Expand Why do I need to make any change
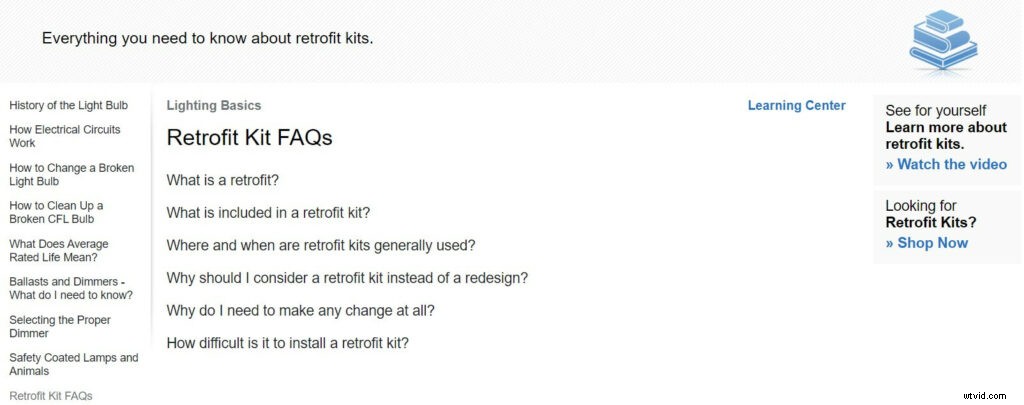 click(300, 310)
